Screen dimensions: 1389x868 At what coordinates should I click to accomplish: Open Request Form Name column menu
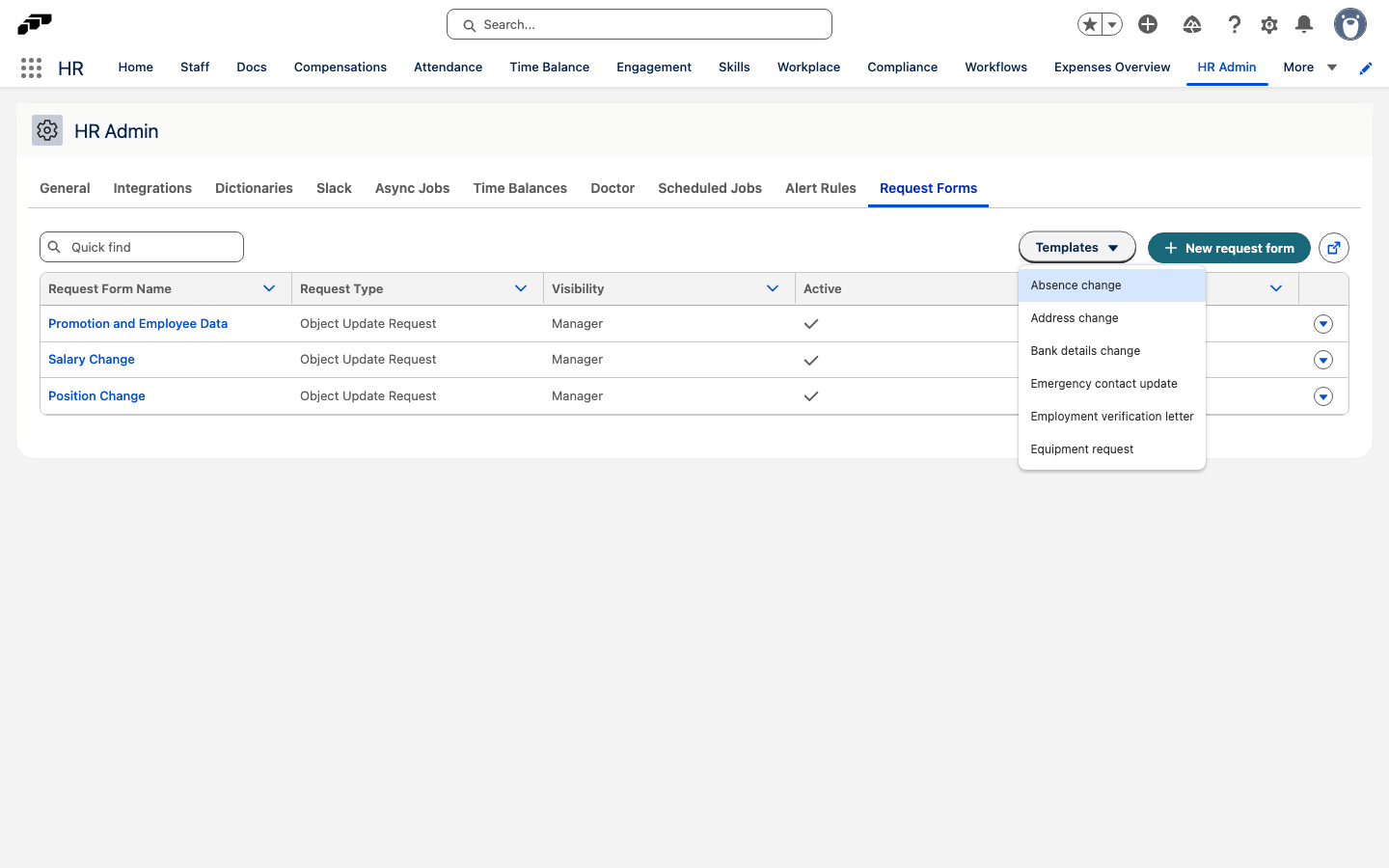[269, 288]
